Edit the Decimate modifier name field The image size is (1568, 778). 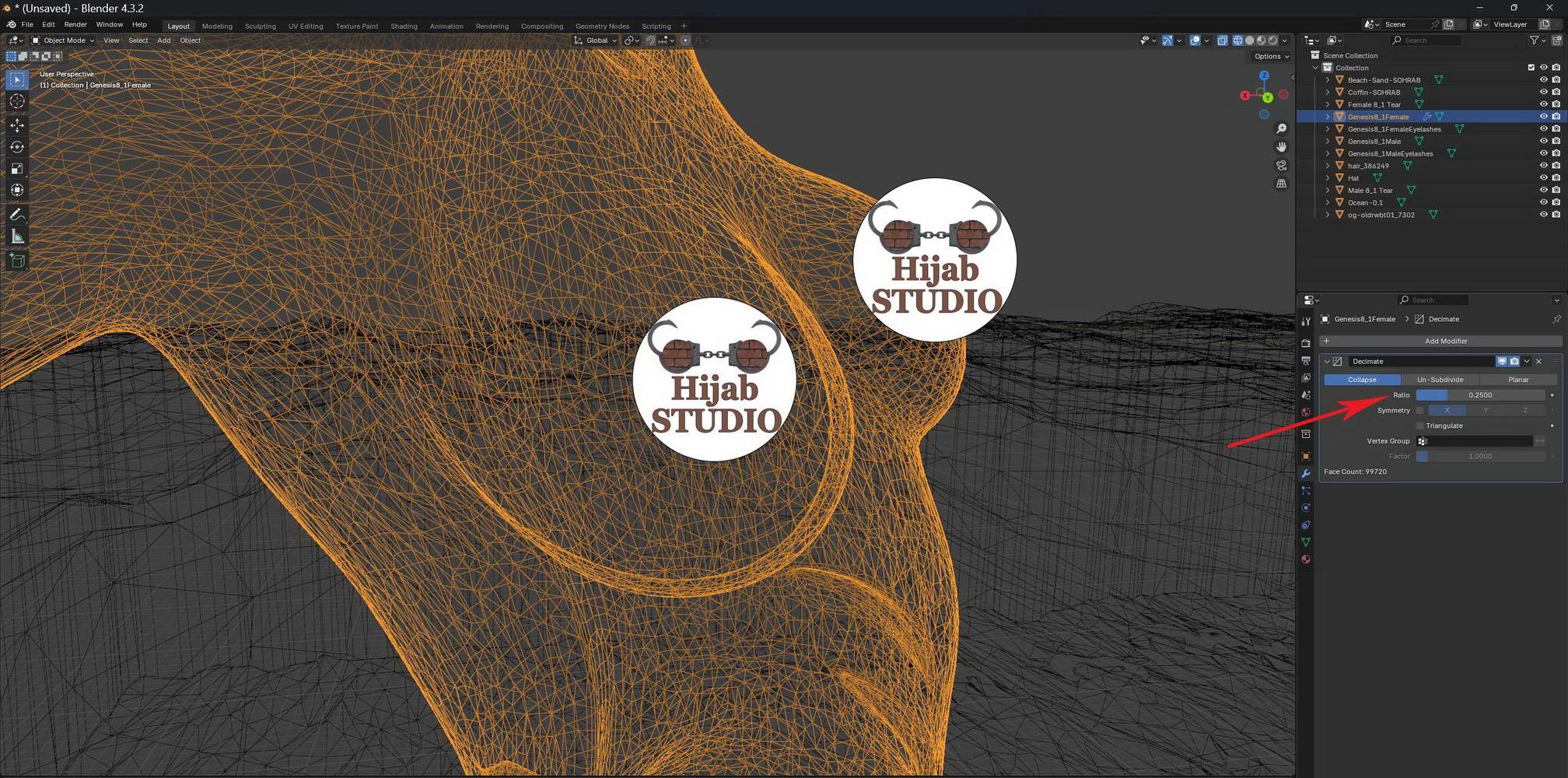[1422, 361]
